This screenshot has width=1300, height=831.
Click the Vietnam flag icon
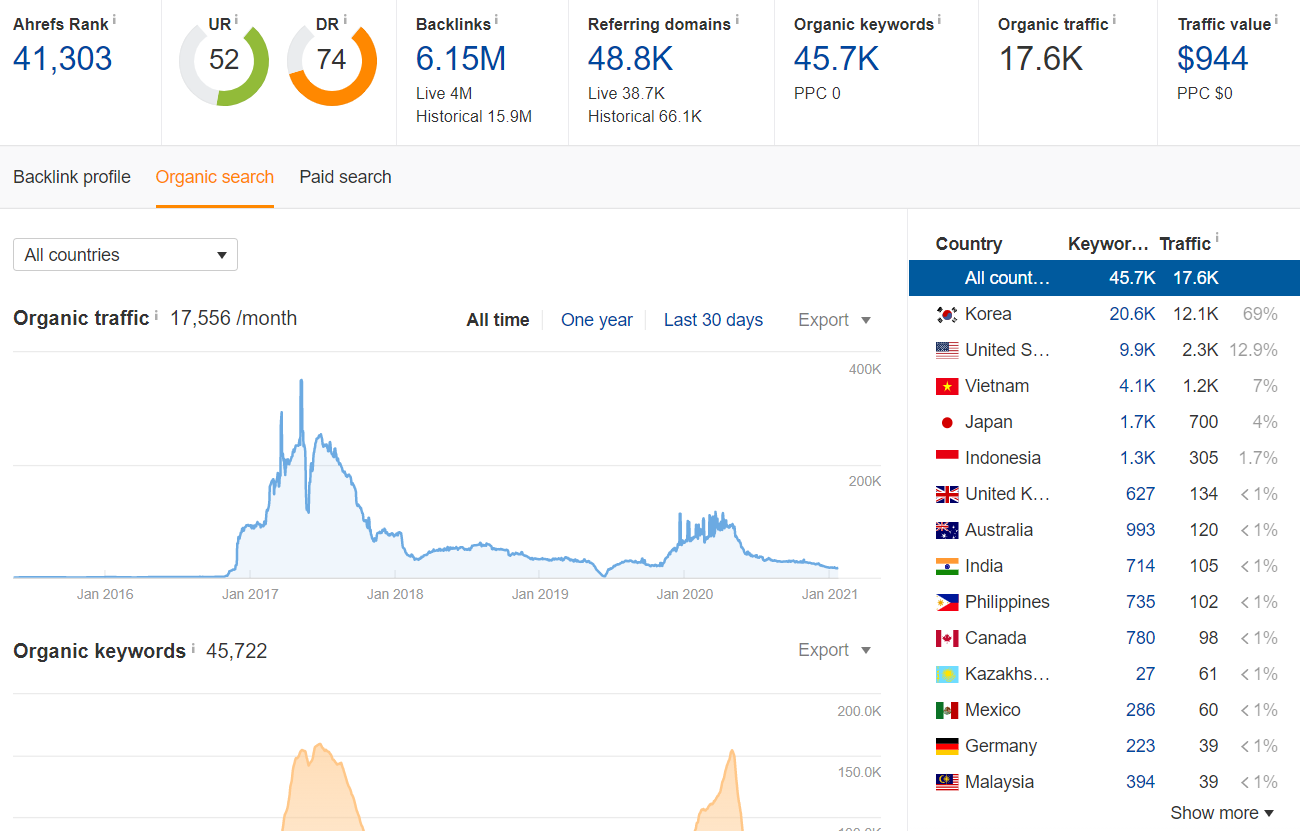pyautogui.click(x=946, y=385)
